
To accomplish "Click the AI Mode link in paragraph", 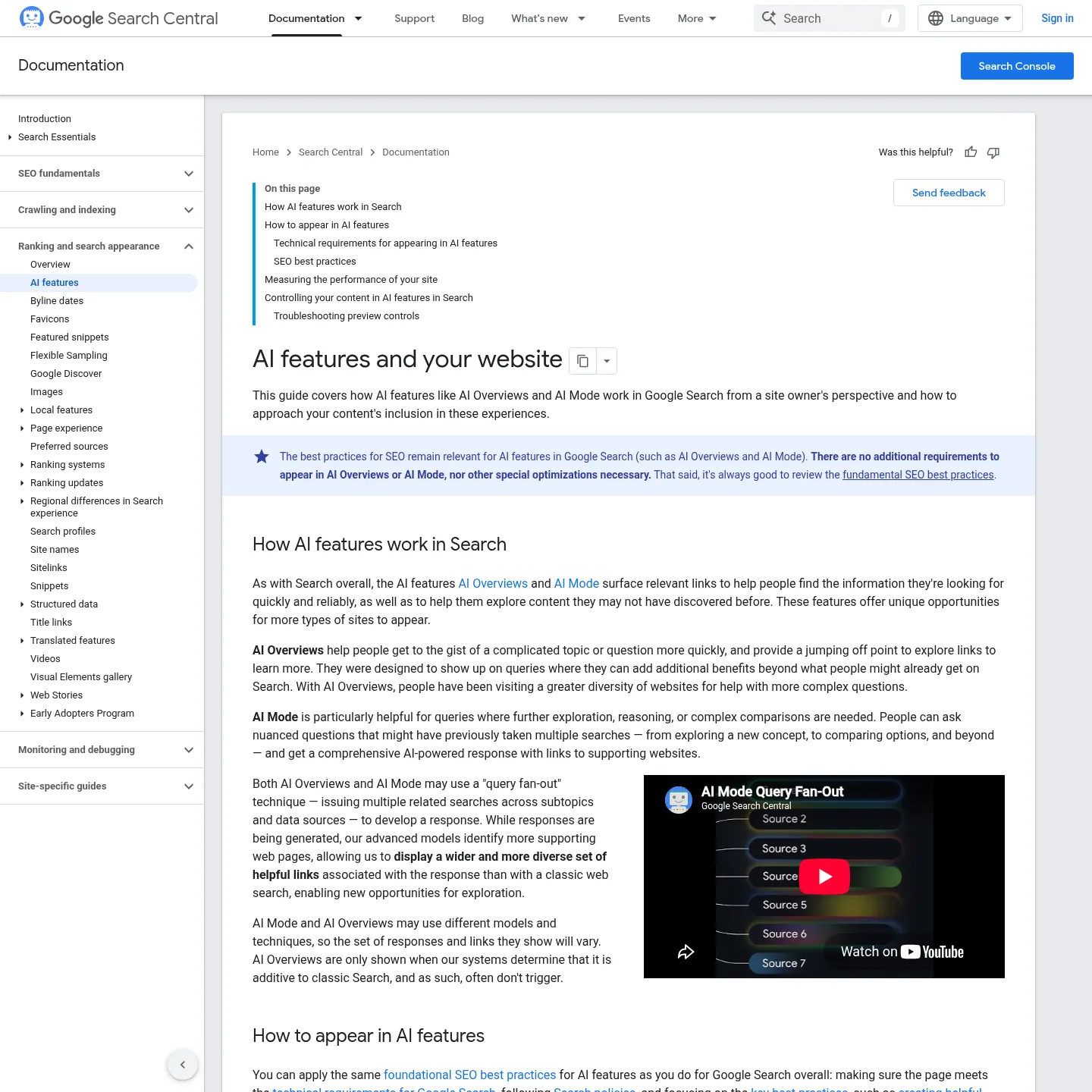I will click(576, 583).
